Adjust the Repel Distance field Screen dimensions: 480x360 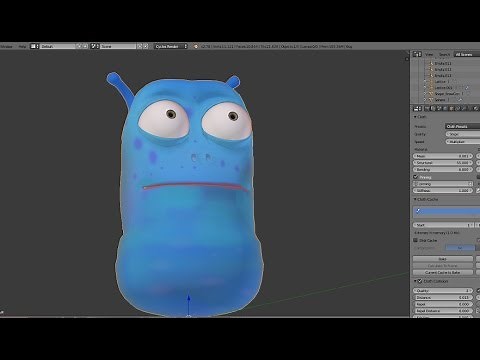[x=443, y=311]
